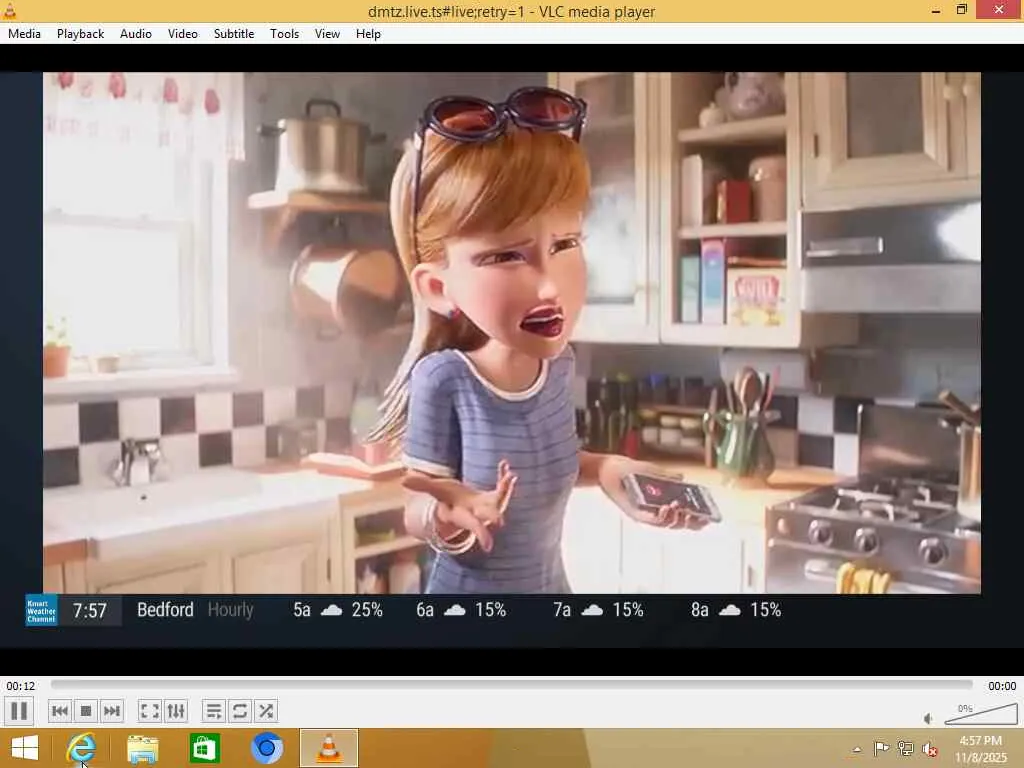The image size is (1024, 768).
Task: Open File Explorer from taskbar
Action: (142, 749)
